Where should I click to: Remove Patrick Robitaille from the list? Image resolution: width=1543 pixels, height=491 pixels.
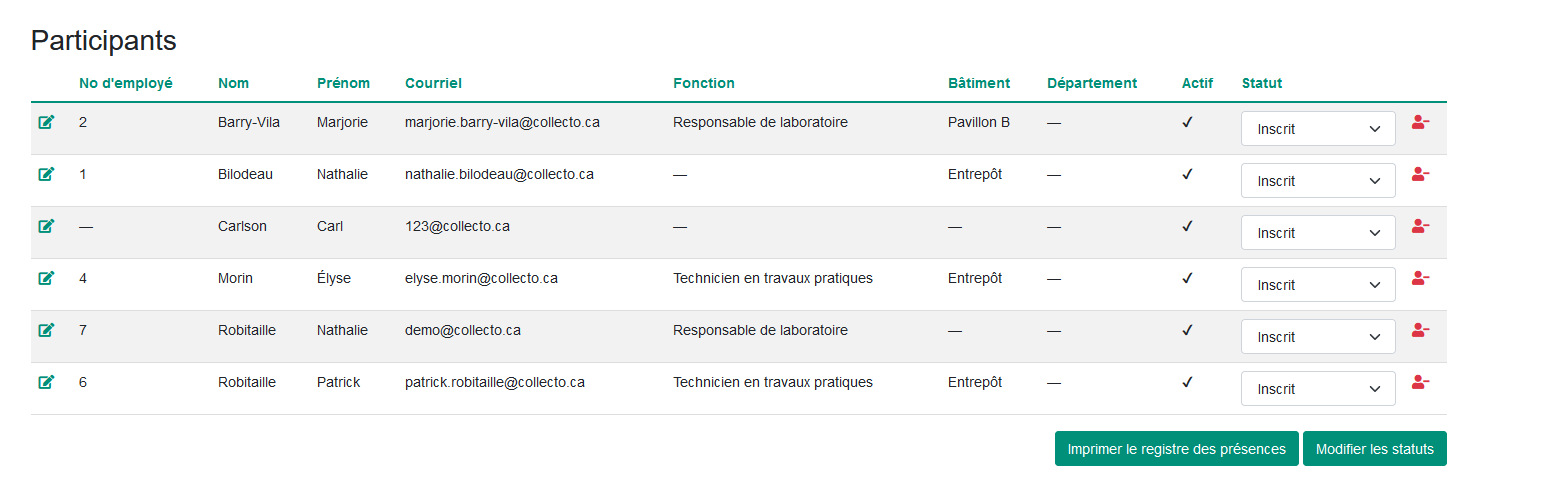[1420, 382]
